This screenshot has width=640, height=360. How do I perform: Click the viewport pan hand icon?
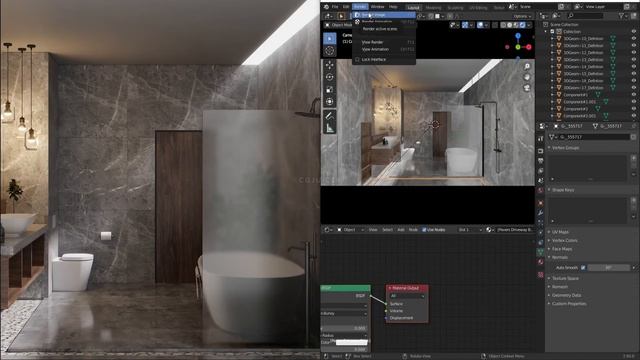point(527,77)
